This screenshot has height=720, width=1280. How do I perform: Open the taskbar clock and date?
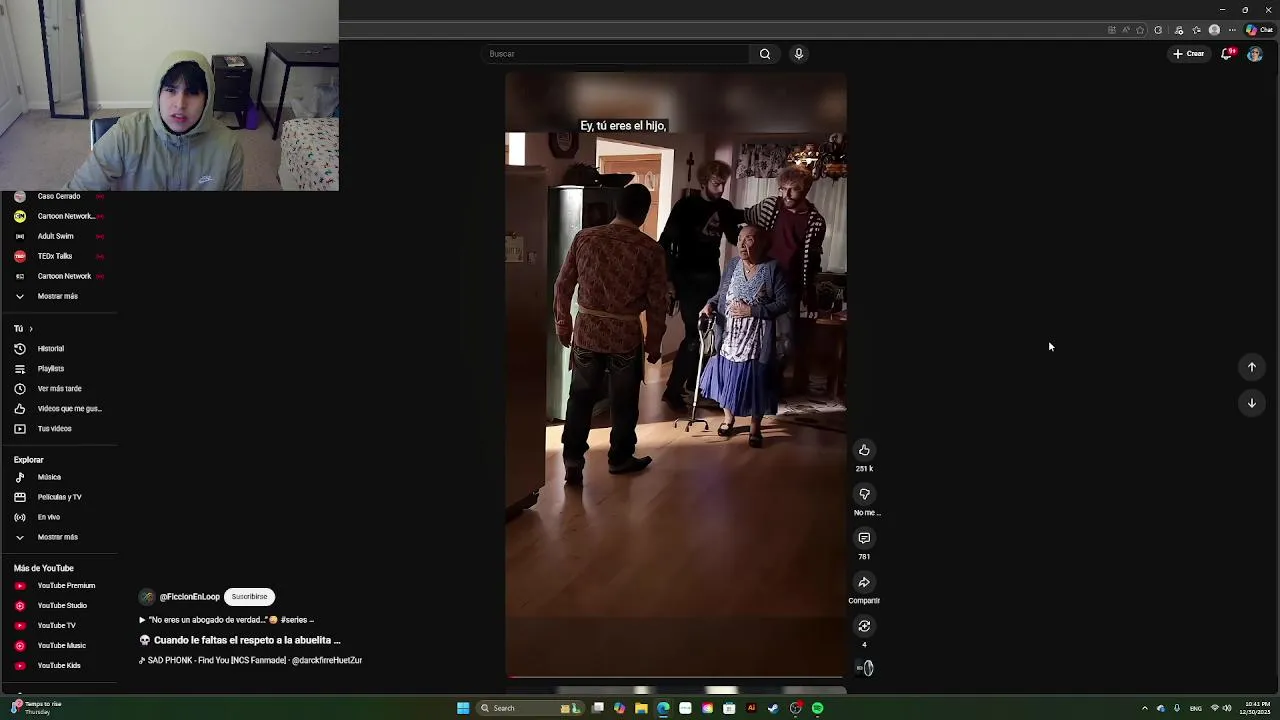click(x=1256, y=708)
